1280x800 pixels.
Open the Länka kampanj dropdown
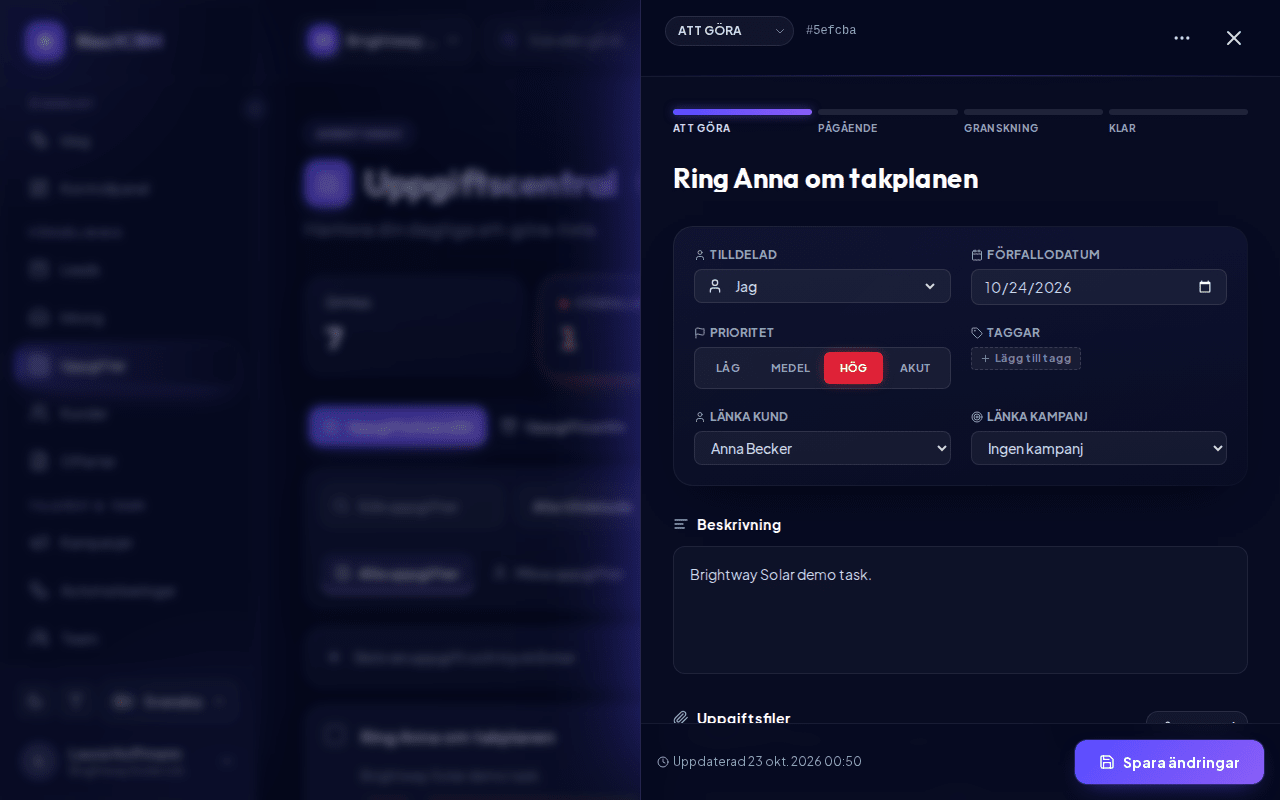[1099, 448]
